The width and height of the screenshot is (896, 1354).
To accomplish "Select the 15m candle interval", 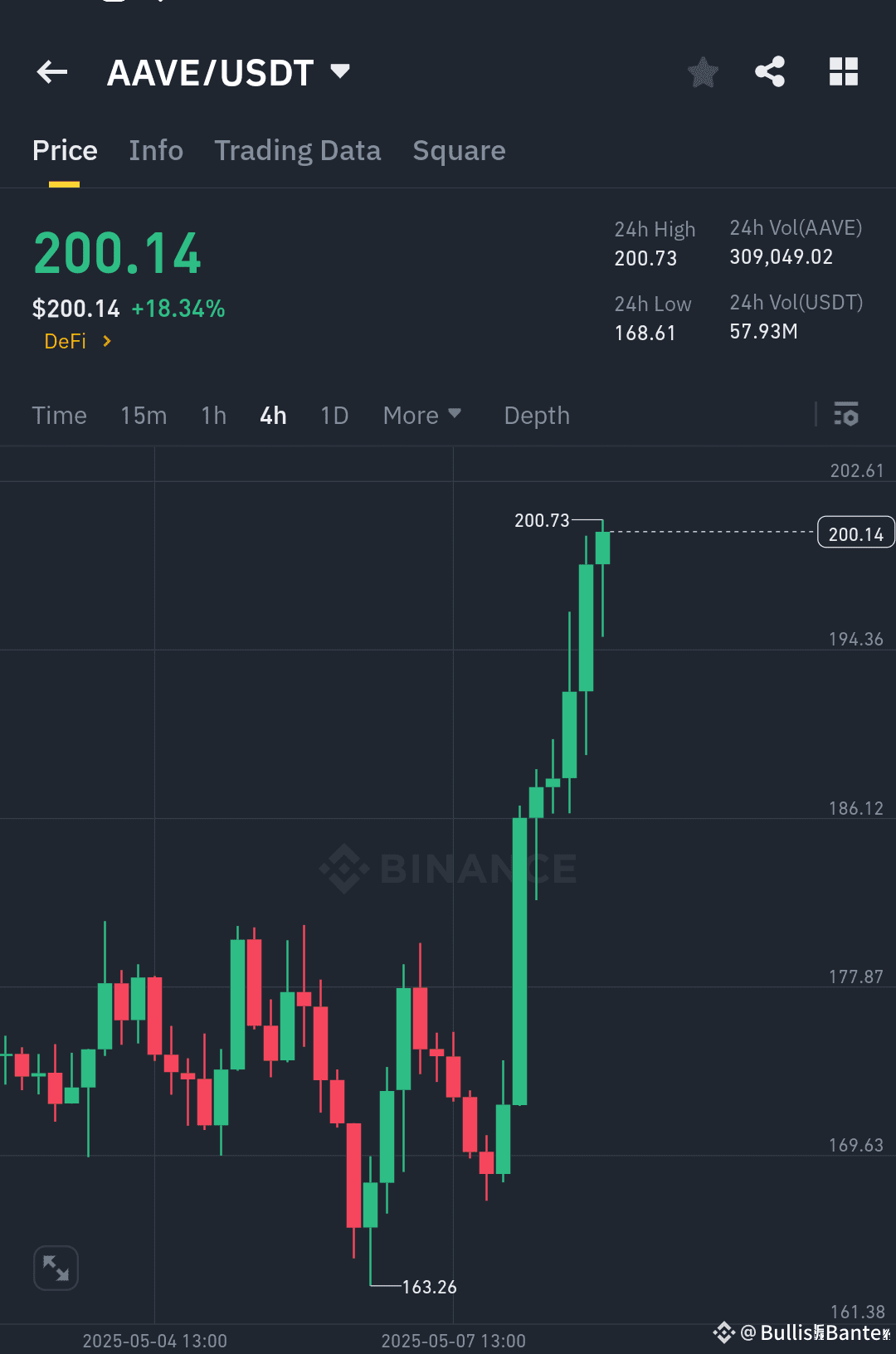I will [x=143, y=415].
